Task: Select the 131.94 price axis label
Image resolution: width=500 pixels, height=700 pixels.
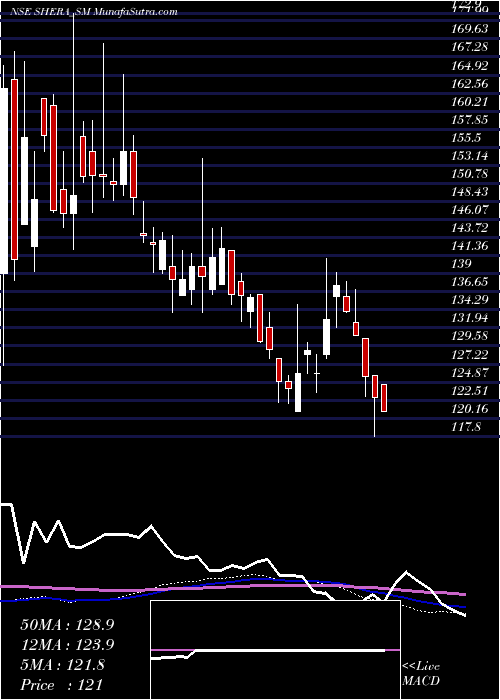Action: 470,318
